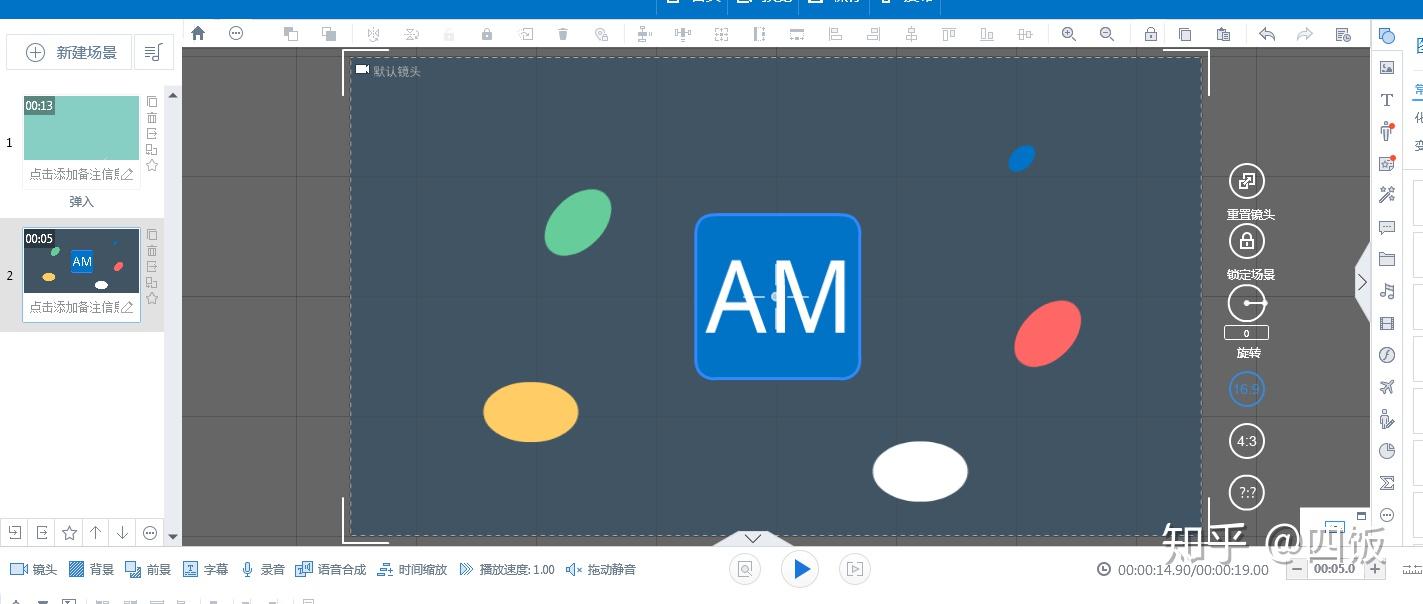
Task: Move scene up with the up arrow icon
Action: tap(96, 533)
